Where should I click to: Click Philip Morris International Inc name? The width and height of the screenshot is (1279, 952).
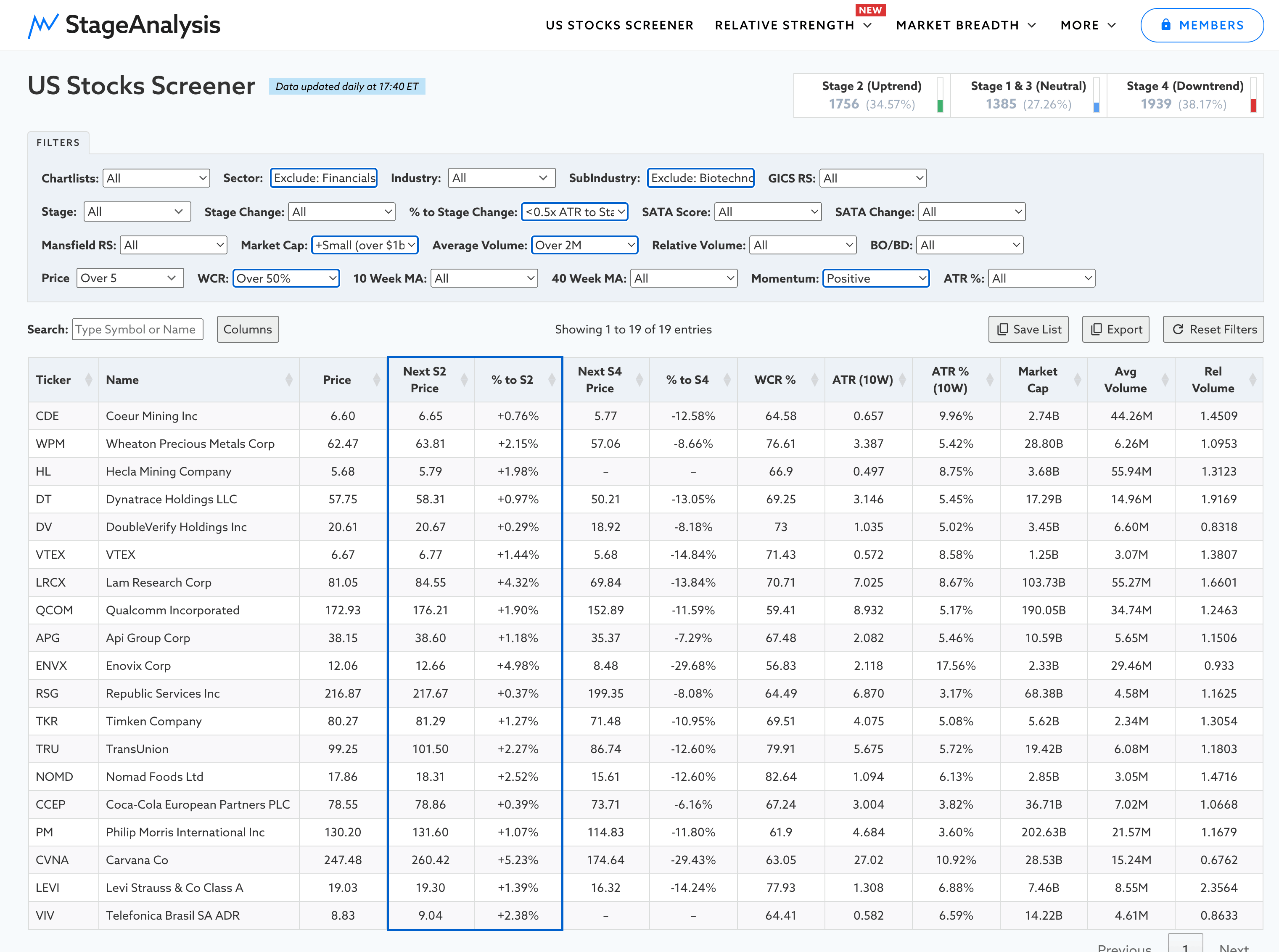185,832
